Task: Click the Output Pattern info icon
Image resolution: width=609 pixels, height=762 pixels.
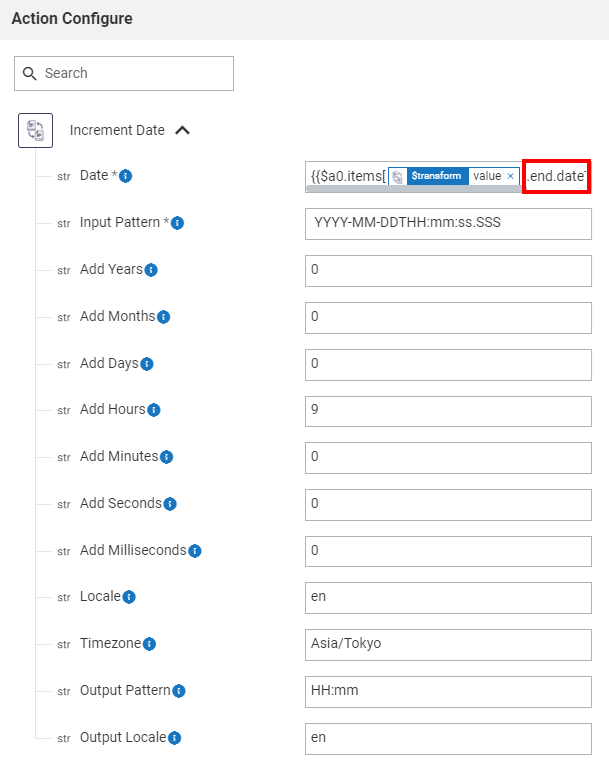Action: 178,691
